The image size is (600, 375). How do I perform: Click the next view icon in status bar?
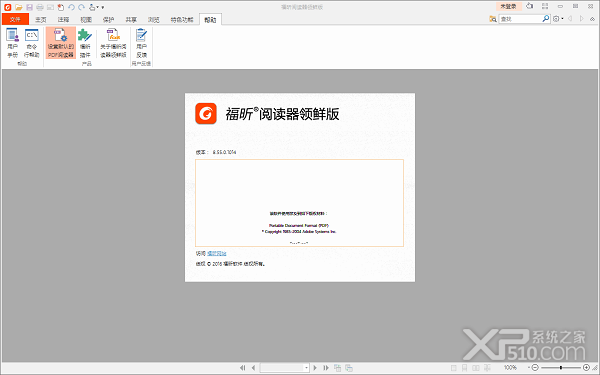349,368
